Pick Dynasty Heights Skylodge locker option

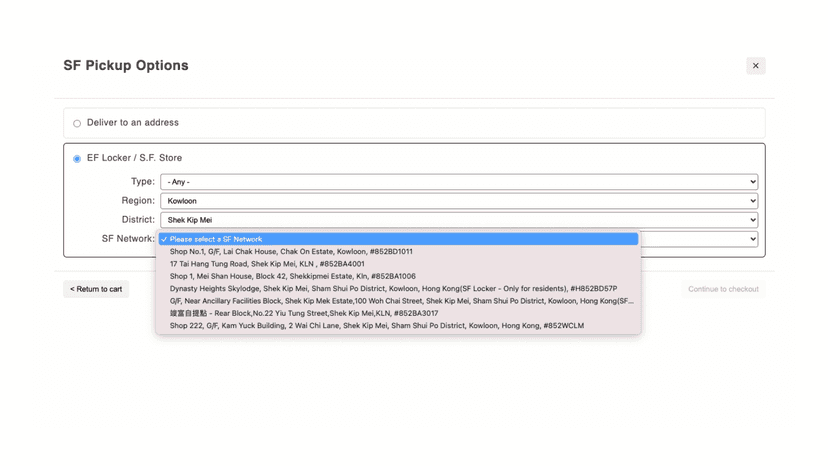[398, 288]
